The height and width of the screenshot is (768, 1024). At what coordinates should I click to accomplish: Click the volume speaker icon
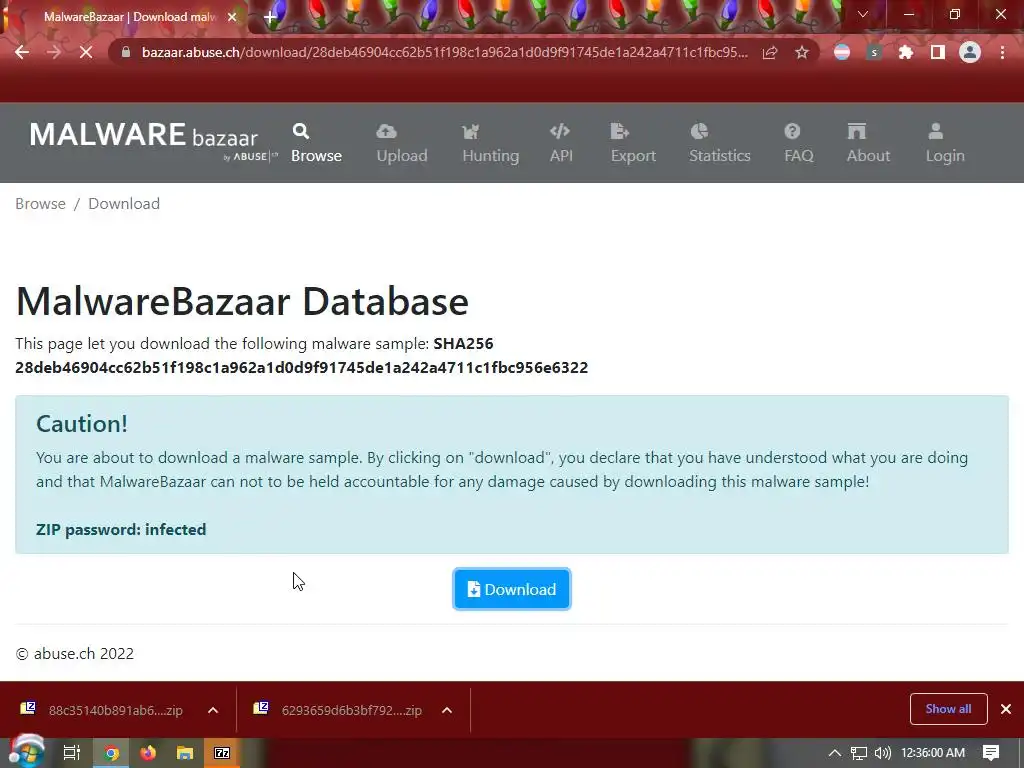tap(883, 753)
